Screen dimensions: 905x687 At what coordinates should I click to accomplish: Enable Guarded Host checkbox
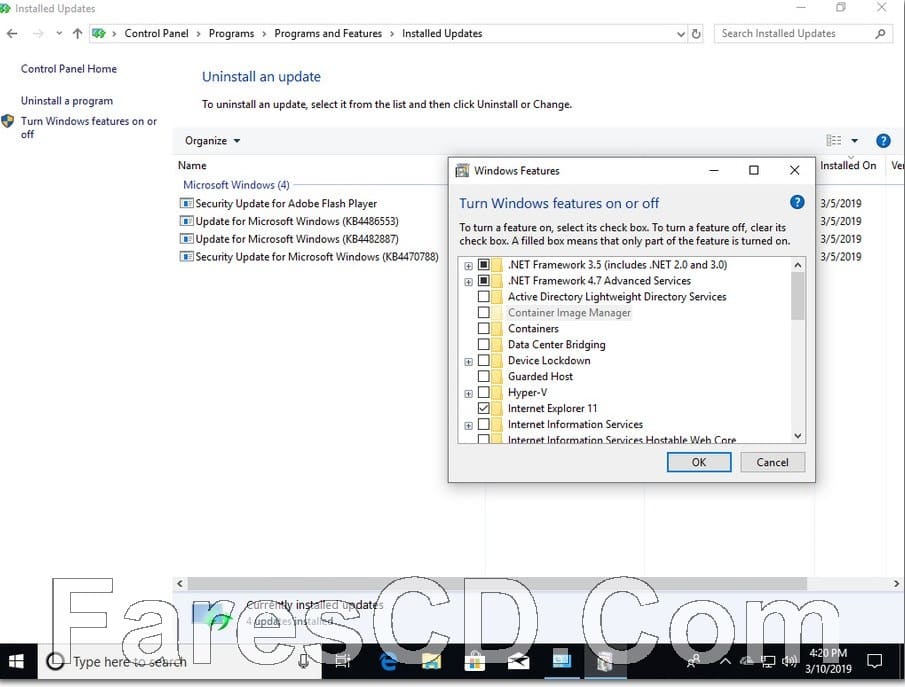pos(484,376)
